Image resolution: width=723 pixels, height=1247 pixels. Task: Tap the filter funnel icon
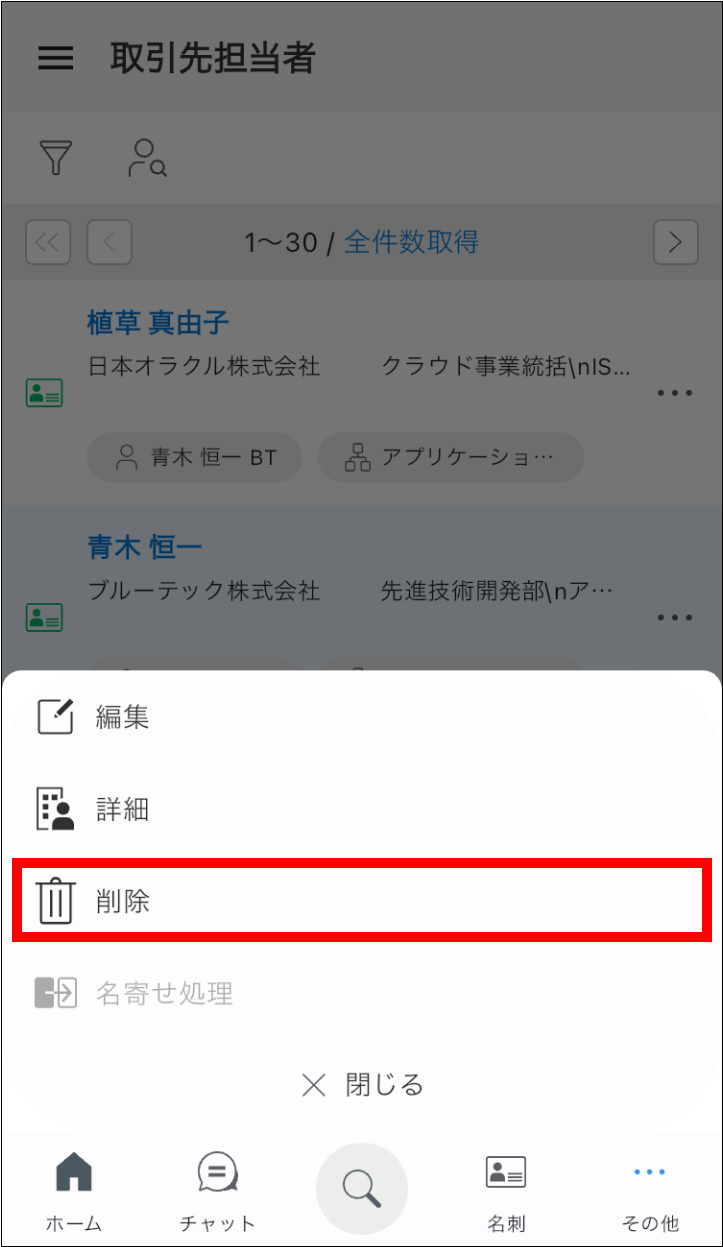point(56,158)
